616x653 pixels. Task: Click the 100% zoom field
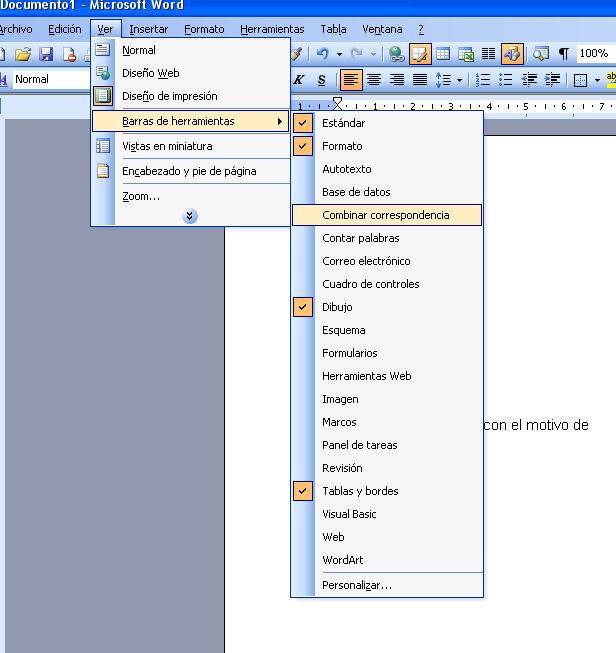(594, 54)
